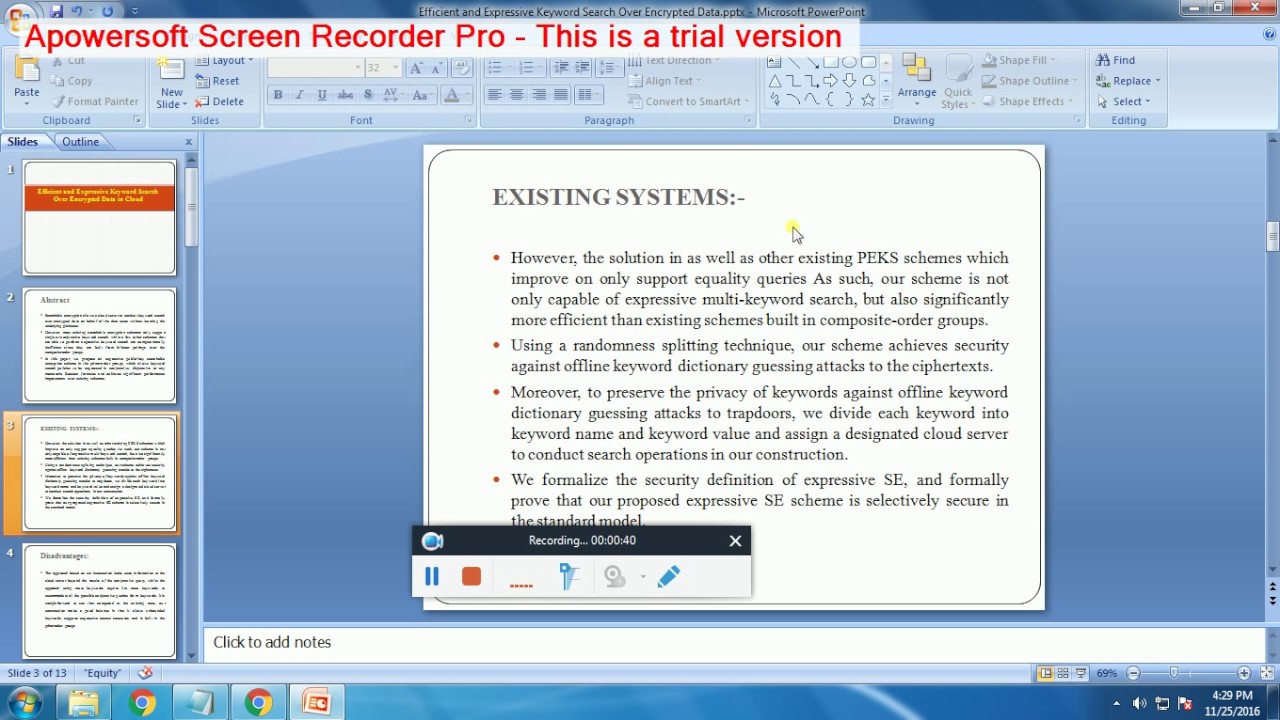
Task: Grow the font size
Action: [417, 68]
